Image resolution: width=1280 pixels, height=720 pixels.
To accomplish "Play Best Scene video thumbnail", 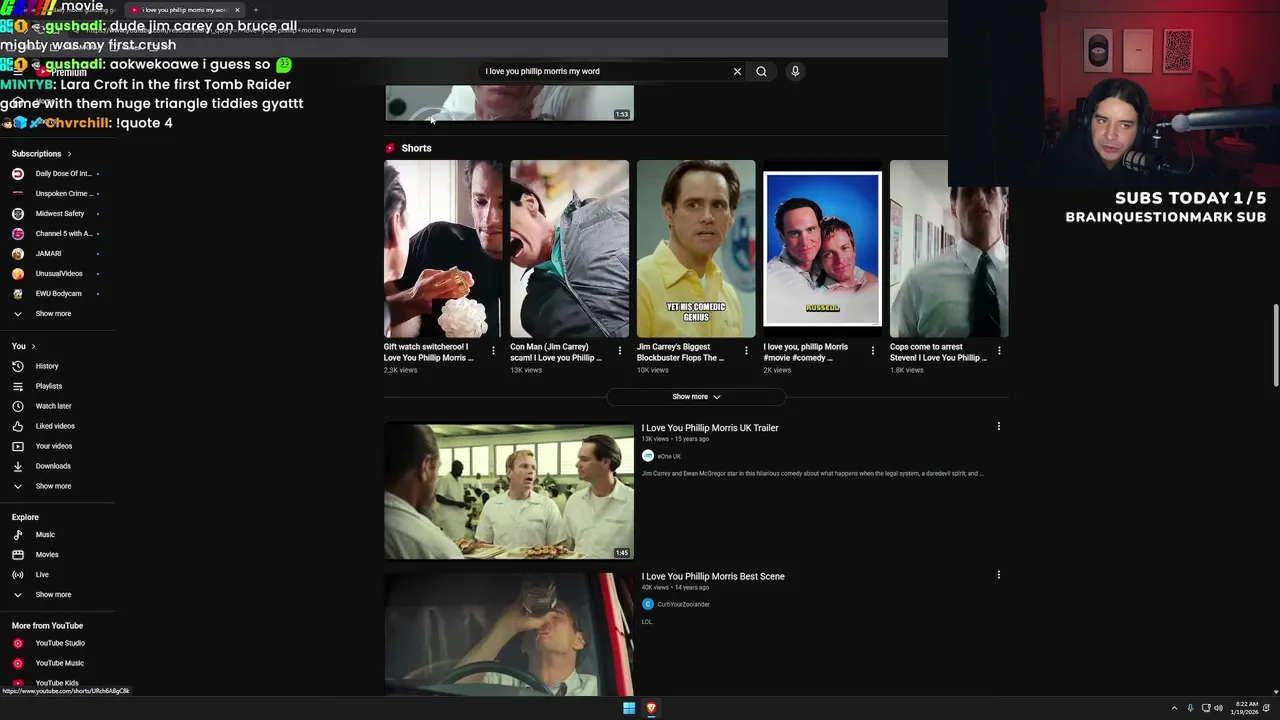I will click(x=509, y=634).
